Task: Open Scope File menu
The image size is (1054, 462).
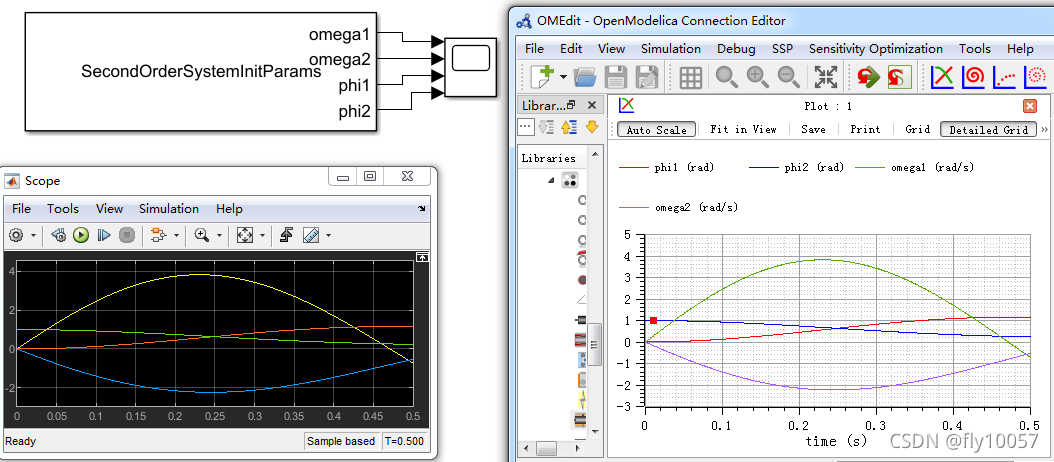Action: point(22,209)
